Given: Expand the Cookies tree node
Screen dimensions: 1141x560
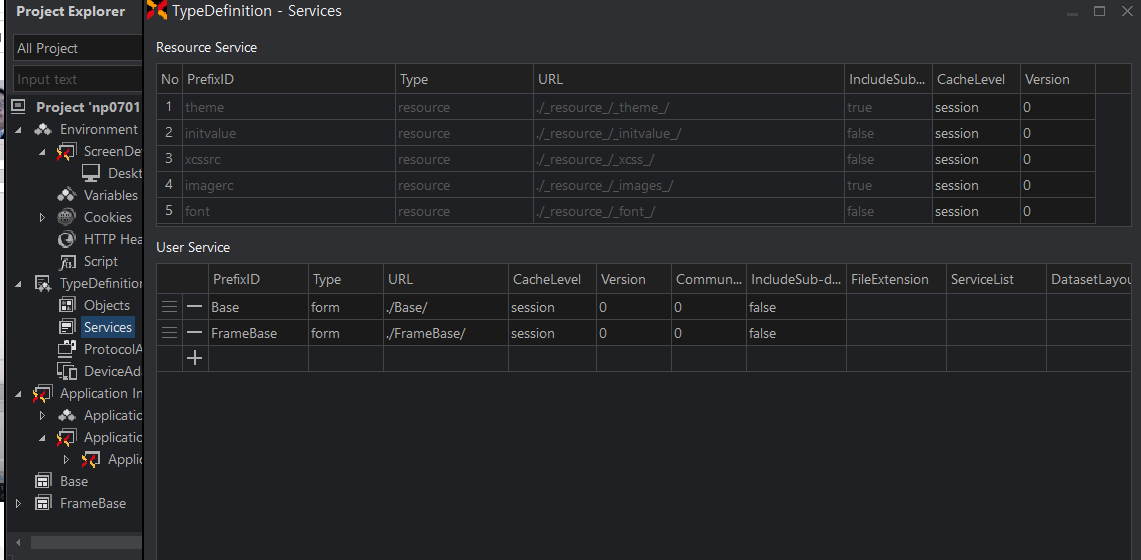Looking at the screenshot, I should point(42,217).
